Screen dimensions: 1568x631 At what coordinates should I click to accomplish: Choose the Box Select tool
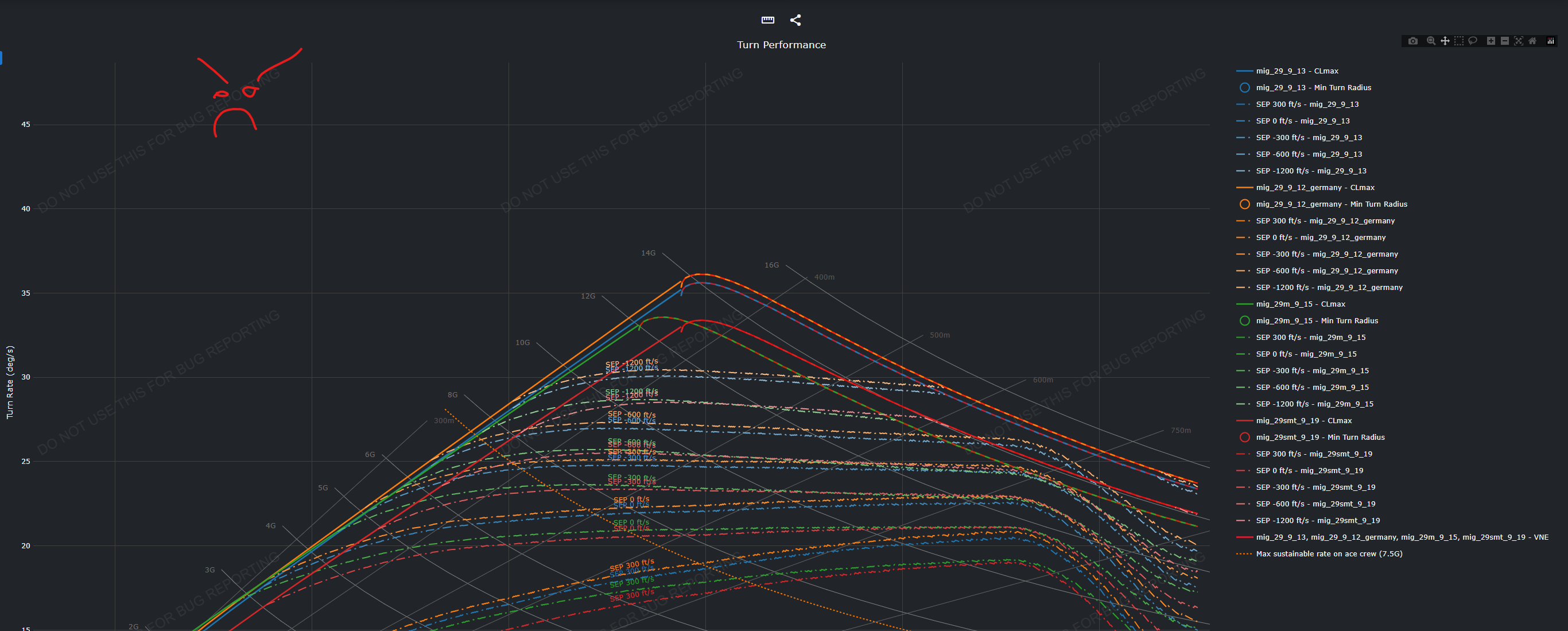coord(1458,41)
